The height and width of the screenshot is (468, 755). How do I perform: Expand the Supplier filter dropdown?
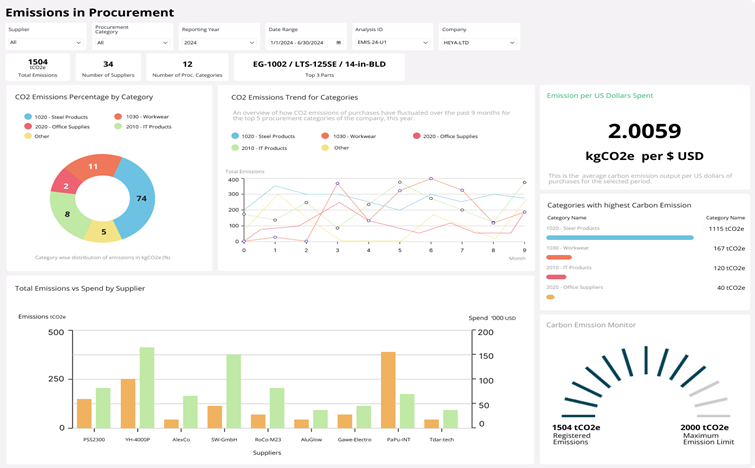point(78,43)
